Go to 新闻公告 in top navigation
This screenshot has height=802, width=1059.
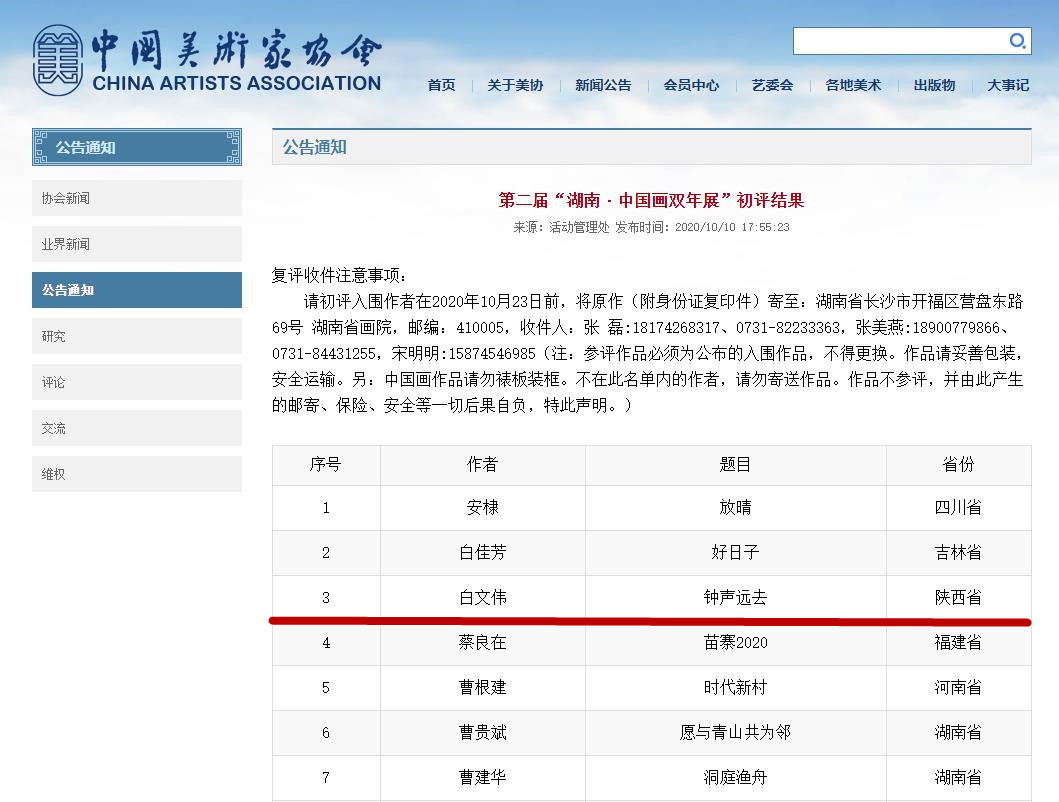pyautogui.click(x=603, y=85)
